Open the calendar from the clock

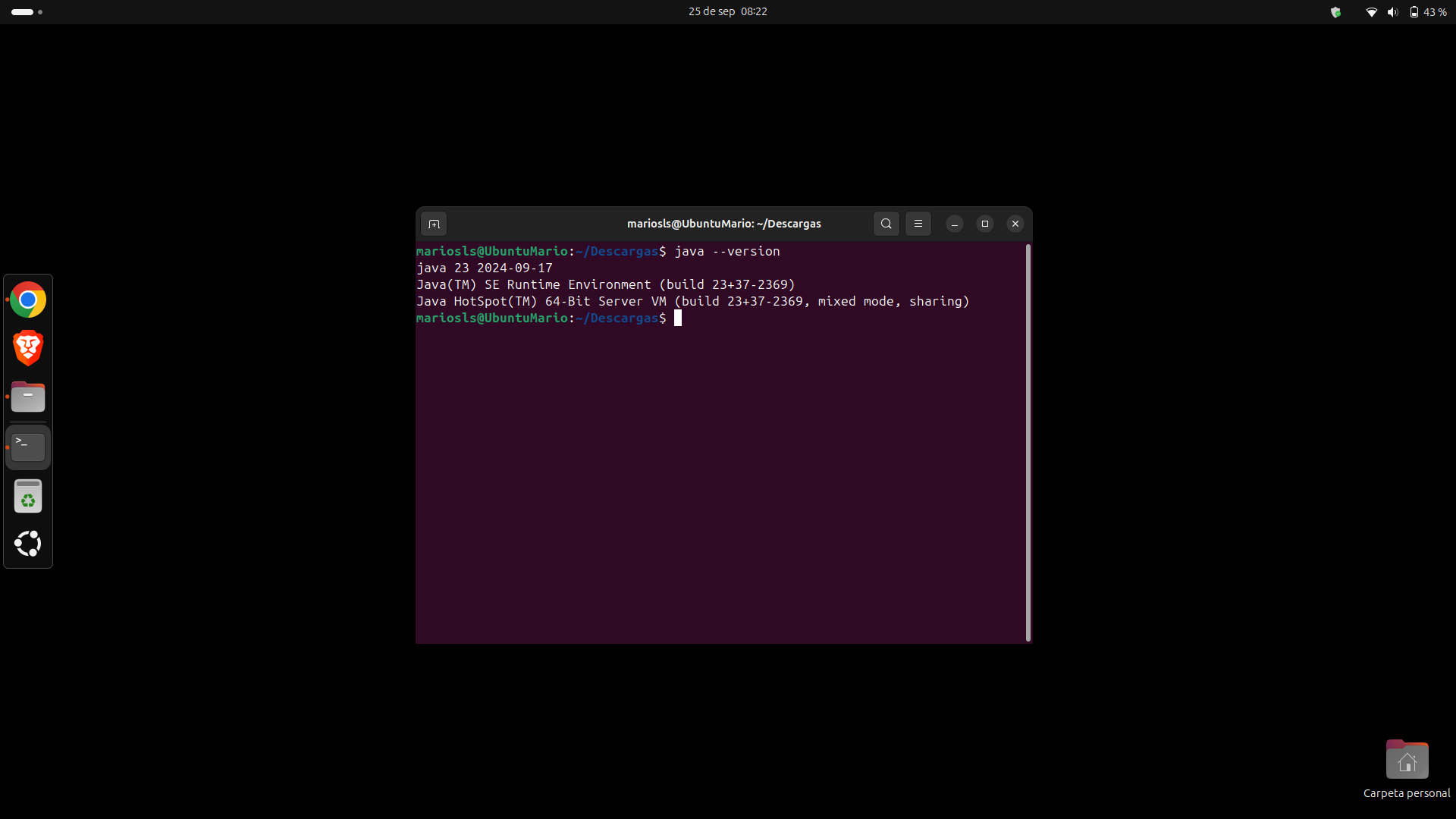pos(727,12)
